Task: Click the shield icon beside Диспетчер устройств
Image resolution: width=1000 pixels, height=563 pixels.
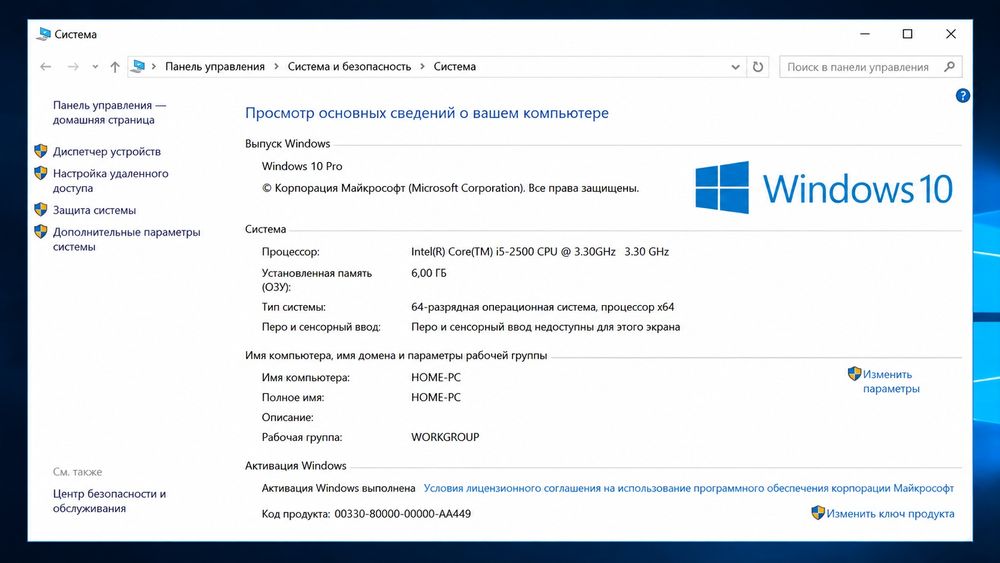Action: pos(41,151)
